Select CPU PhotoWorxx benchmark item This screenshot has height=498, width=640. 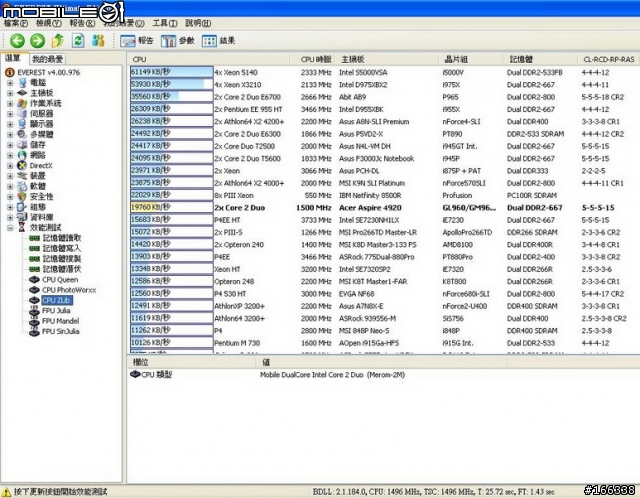(x=68, y=290)
